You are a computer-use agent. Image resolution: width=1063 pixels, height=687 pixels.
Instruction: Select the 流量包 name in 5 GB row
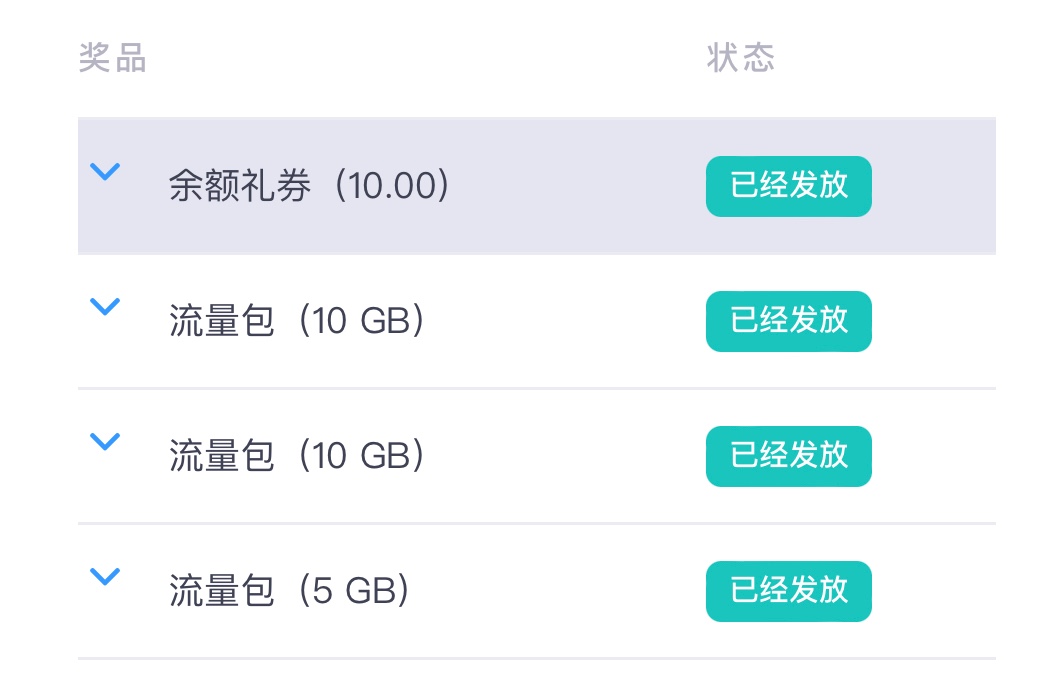click(x=221, y=592)
